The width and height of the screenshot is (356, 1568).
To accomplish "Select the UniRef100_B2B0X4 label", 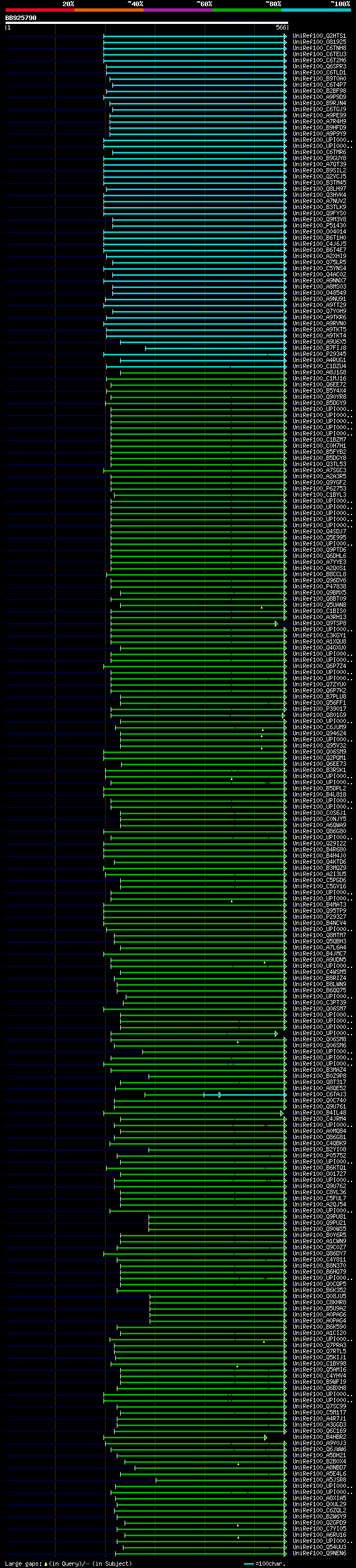I will pyautogui.click(x=319, y=1462).
